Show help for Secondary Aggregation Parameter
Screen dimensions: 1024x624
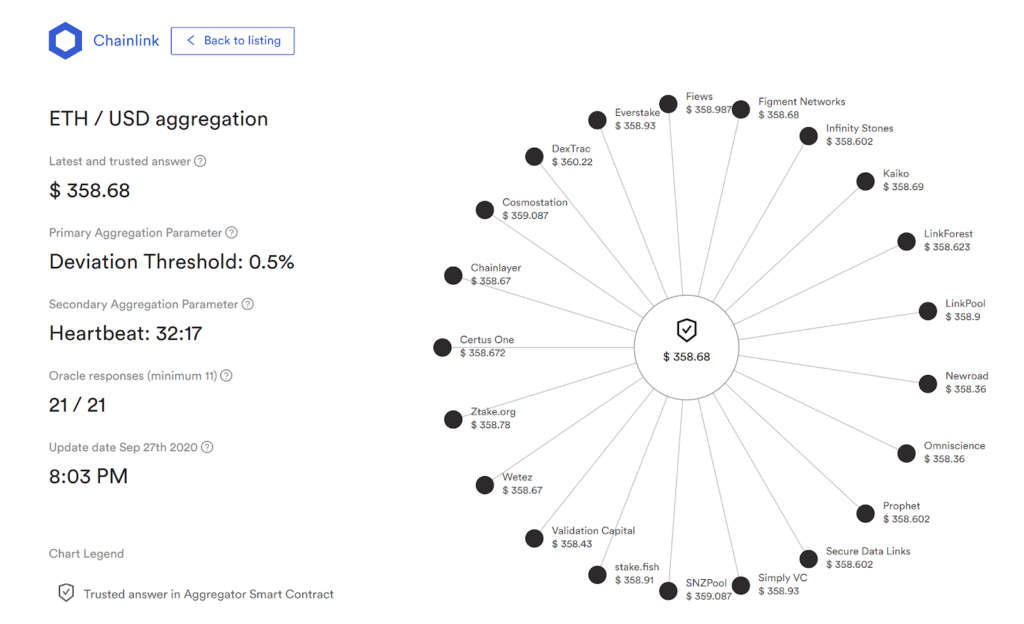(248, 304)
